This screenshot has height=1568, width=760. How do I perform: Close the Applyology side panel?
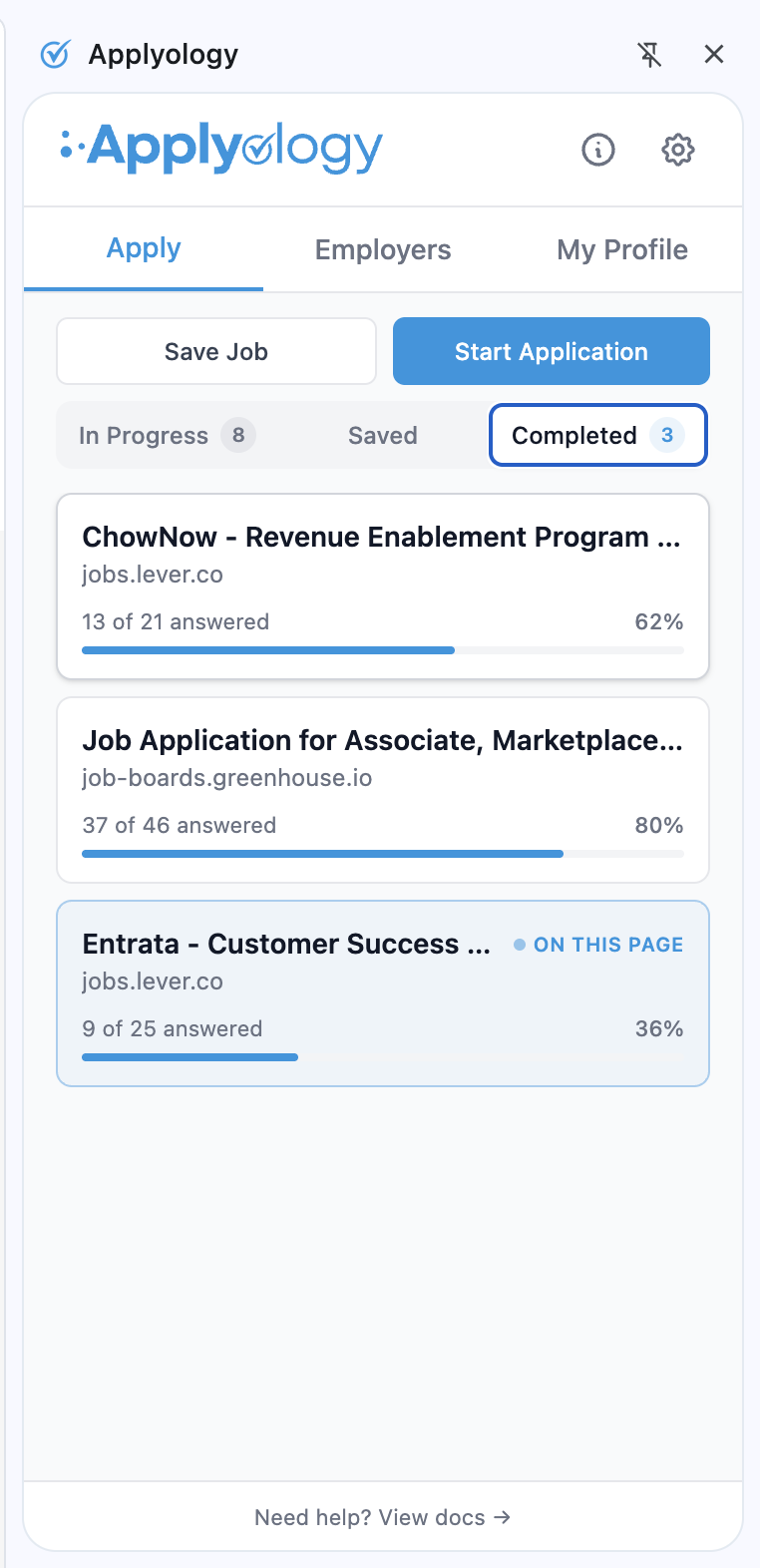pos(714,55)
